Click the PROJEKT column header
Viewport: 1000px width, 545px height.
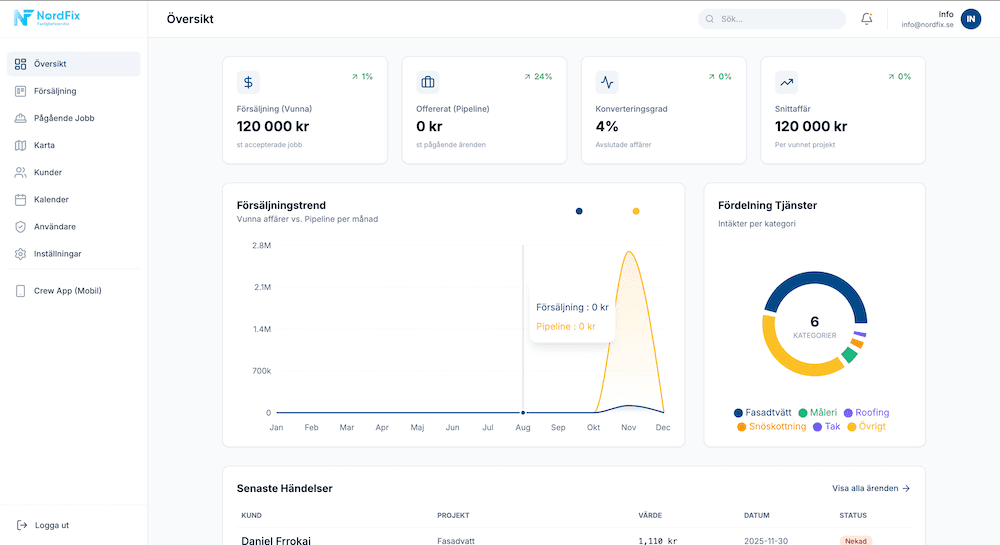point(453,515)
